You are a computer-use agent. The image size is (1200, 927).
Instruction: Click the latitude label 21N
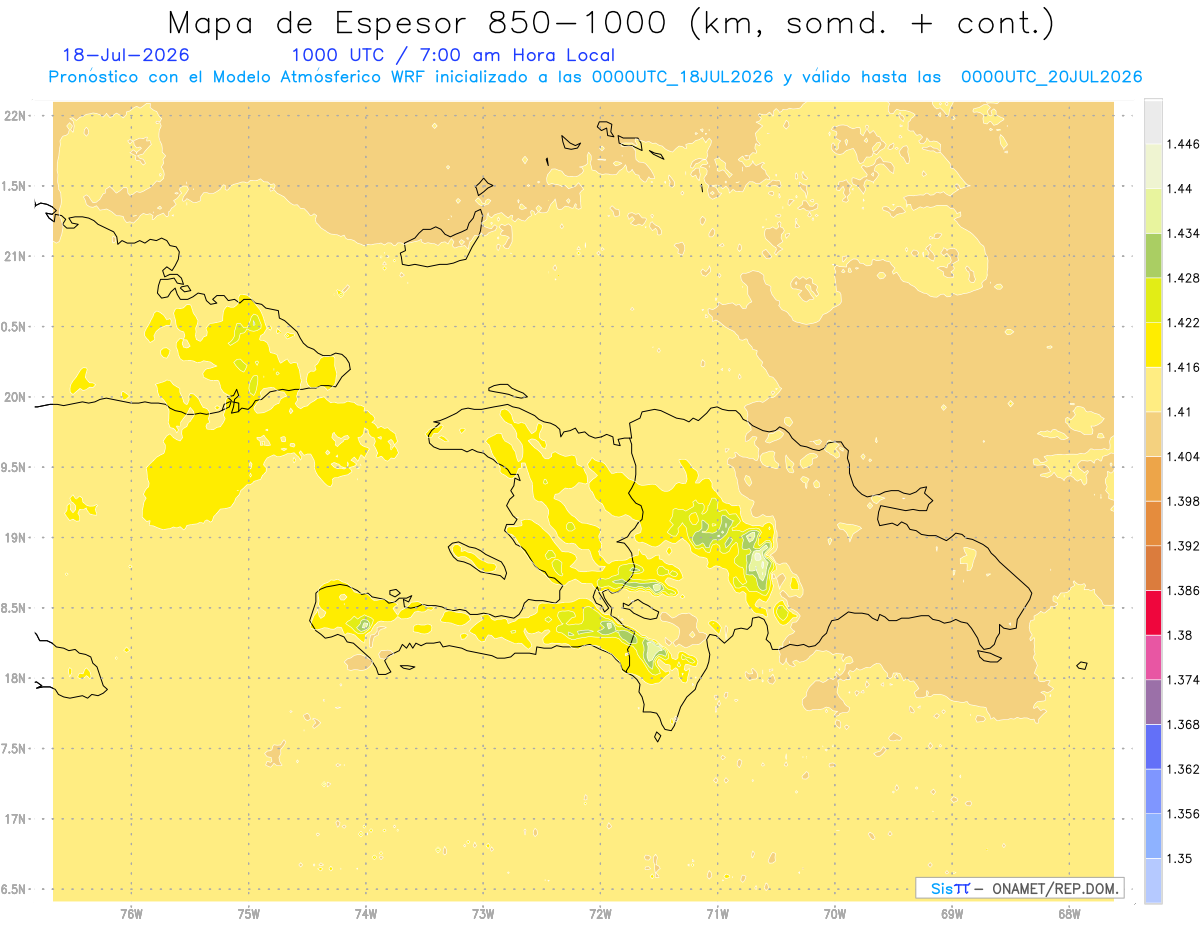(x=16, y=256)
